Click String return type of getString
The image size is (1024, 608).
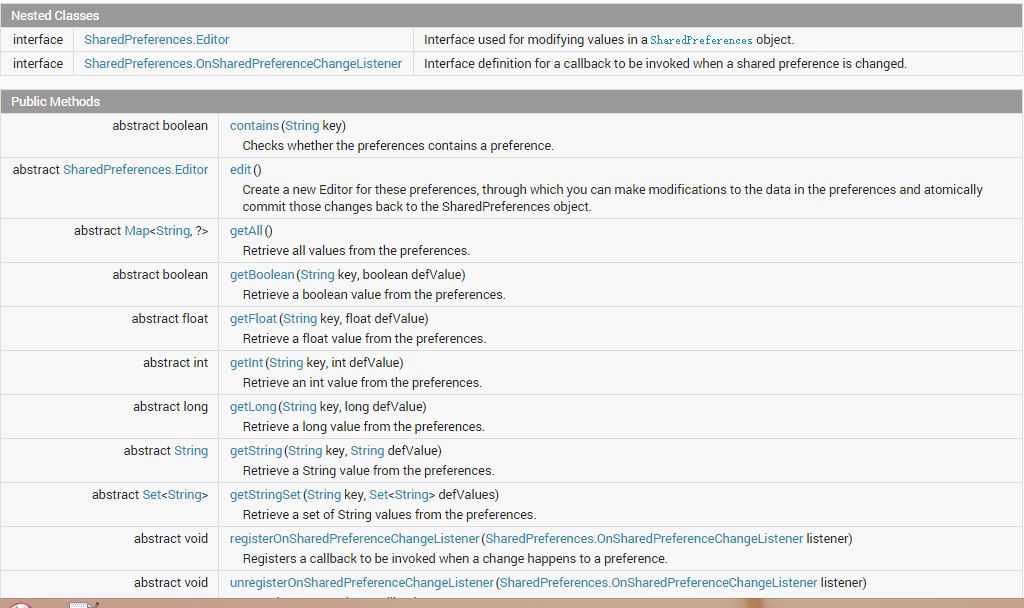191,451
